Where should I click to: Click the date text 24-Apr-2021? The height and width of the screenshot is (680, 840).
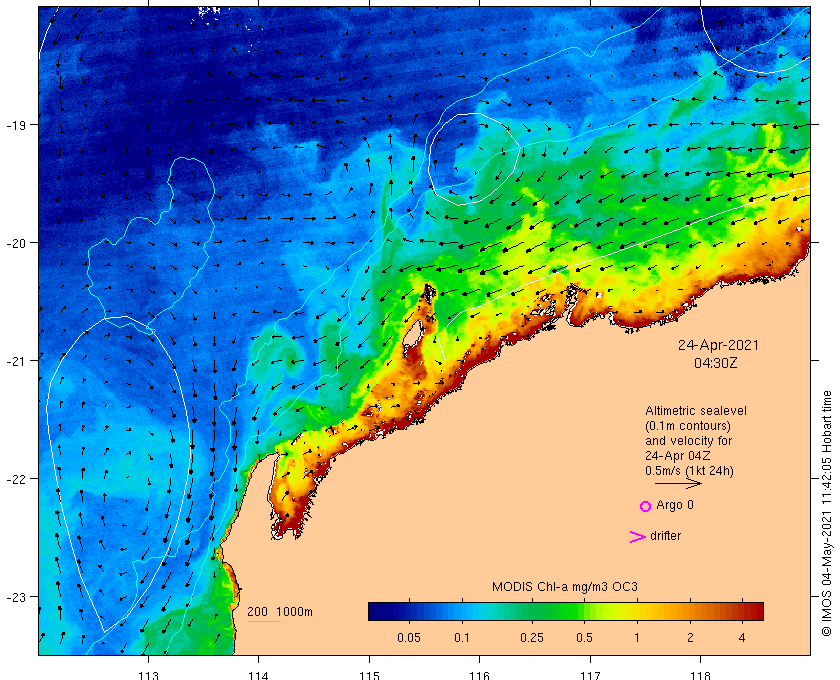point(718,345)
